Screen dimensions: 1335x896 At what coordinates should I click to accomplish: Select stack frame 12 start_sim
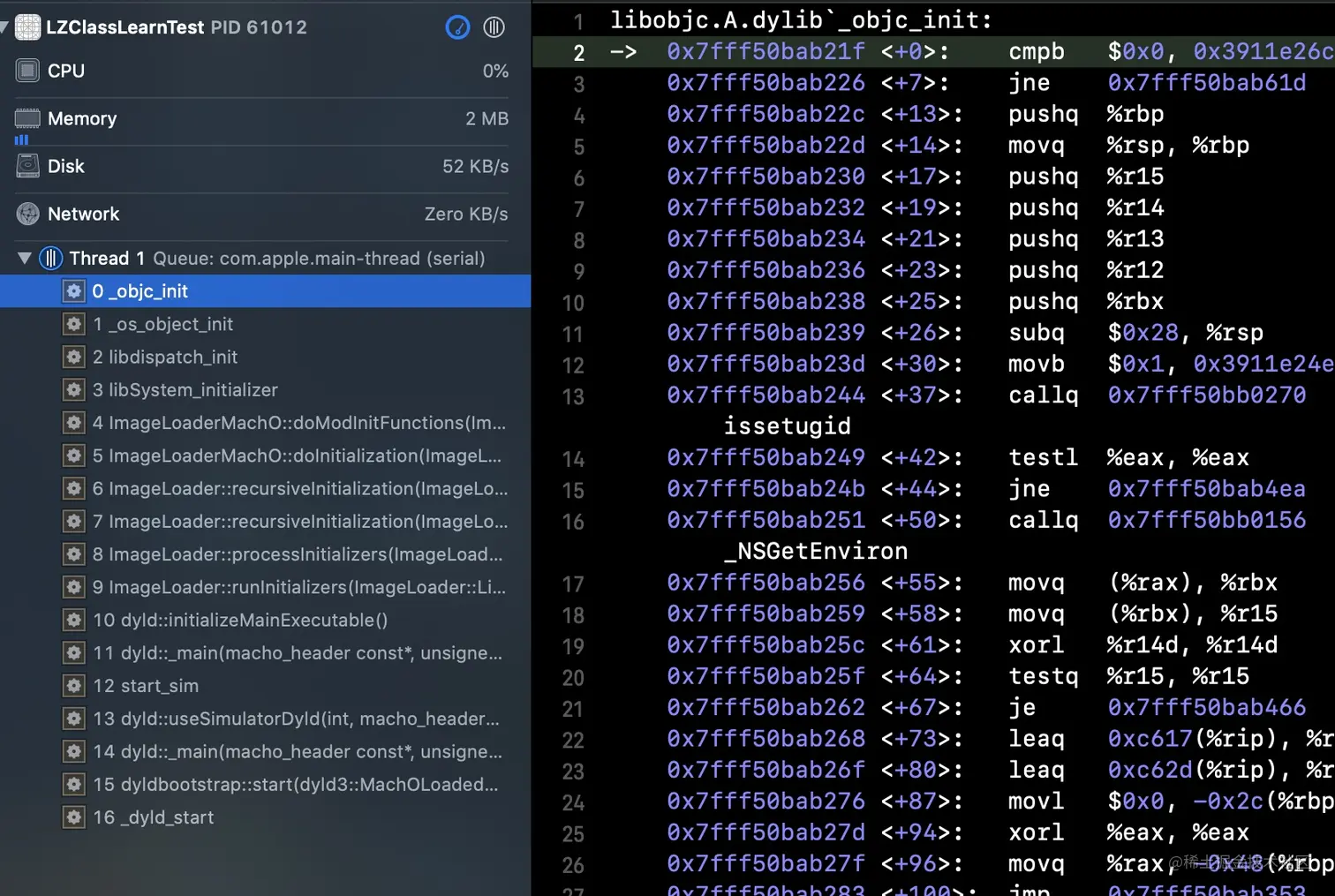(265, 686)
